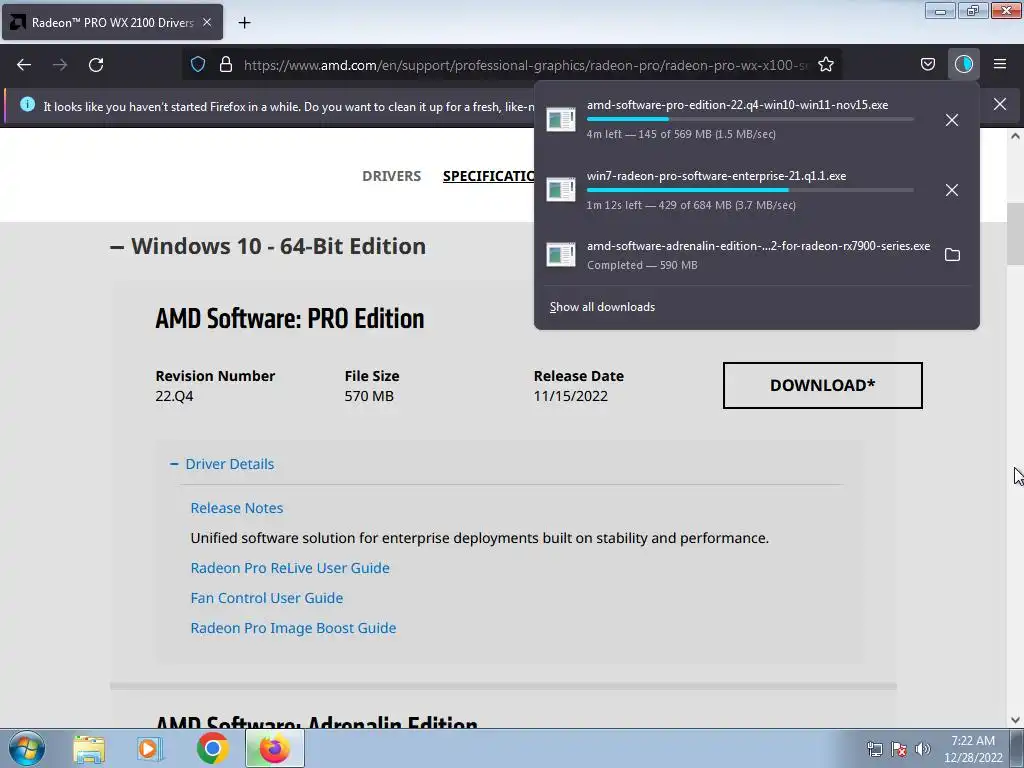The width and height of the screenshot is (1024, 768).
Task: Click the adrenalin-edition download file icon
Action: tap(560, 255)
